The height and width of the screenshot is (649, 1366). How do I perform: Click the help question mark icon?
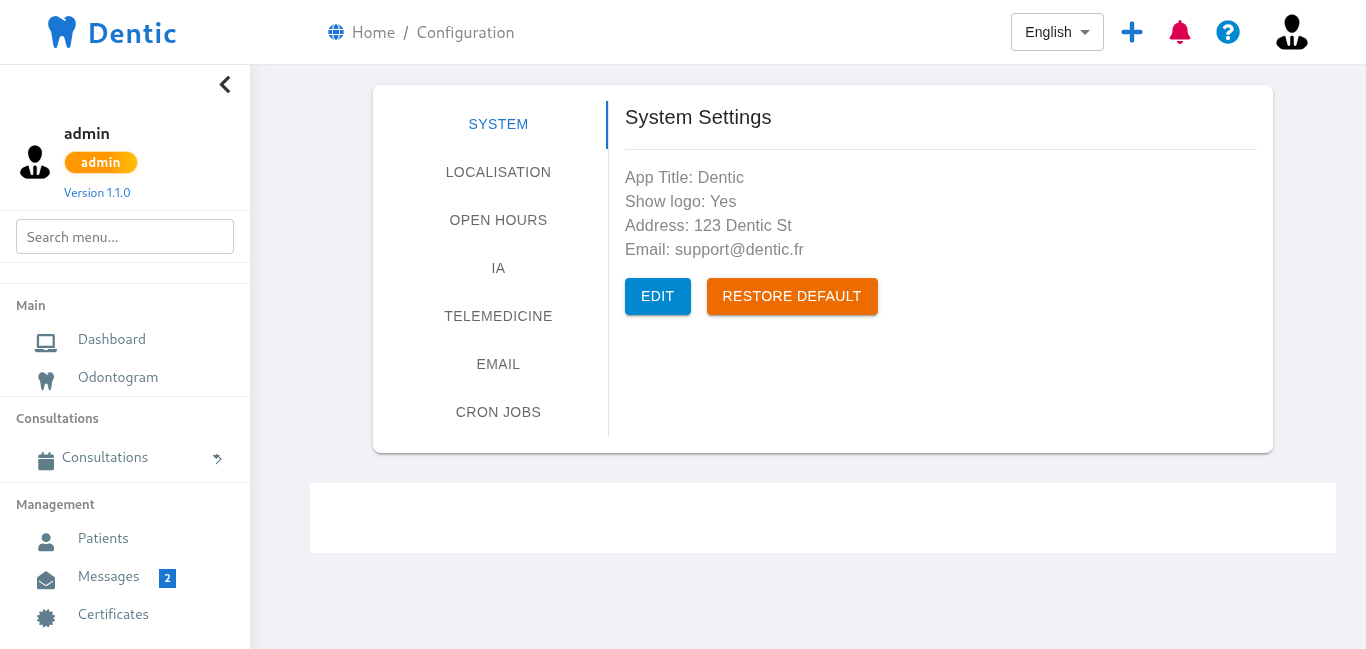[1228, 32]
